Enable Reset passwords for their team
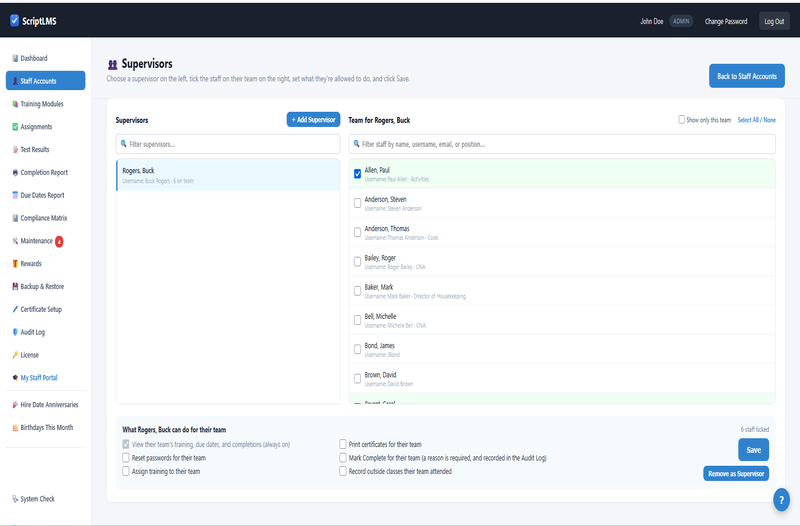 click(x=126, y=458)
